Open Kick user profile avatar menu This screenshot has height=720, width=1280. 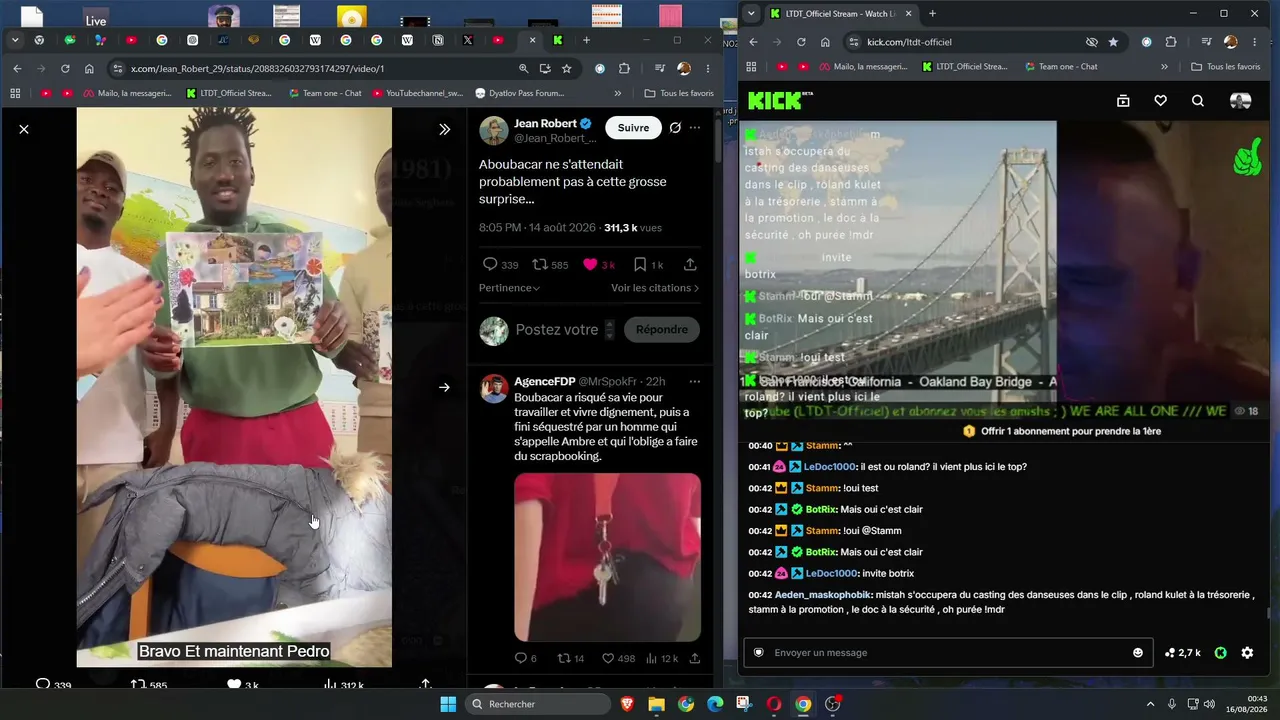[1240, 100]
